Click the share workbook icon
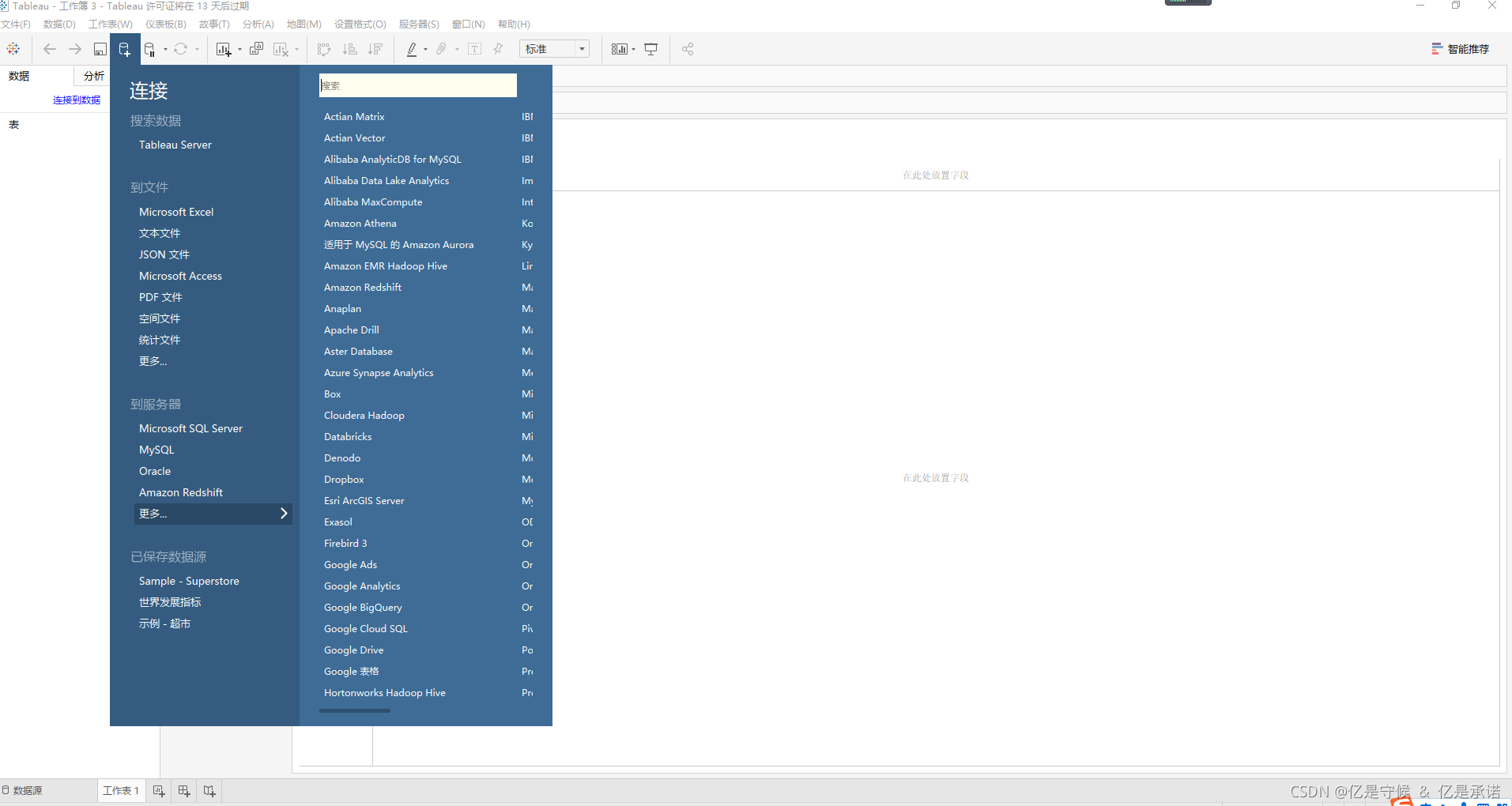1512x806 pixels. [688, 49]
